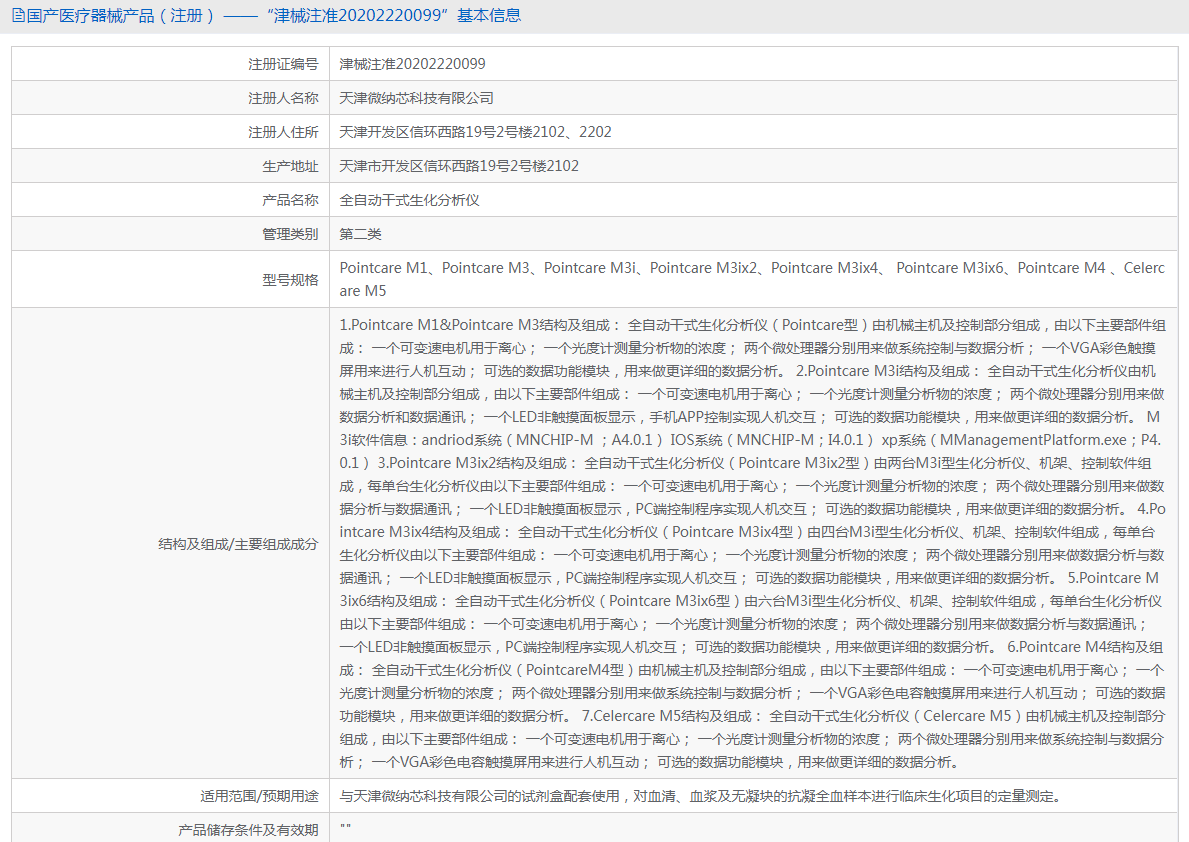Click the 生产地址 label
Screen dimensions: 1189x842
[290, 167]
